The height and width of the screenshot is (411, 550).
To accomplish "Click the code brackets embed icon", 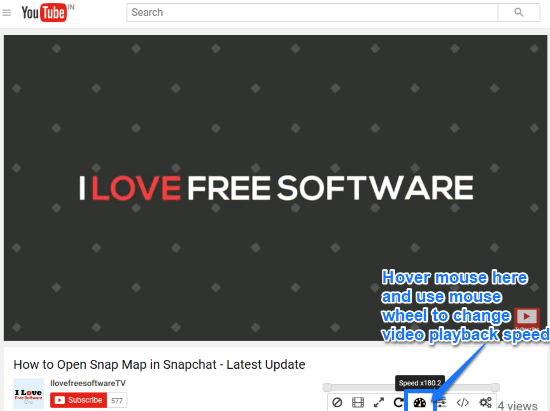I will pyautogui.click(x=463, y=403).
